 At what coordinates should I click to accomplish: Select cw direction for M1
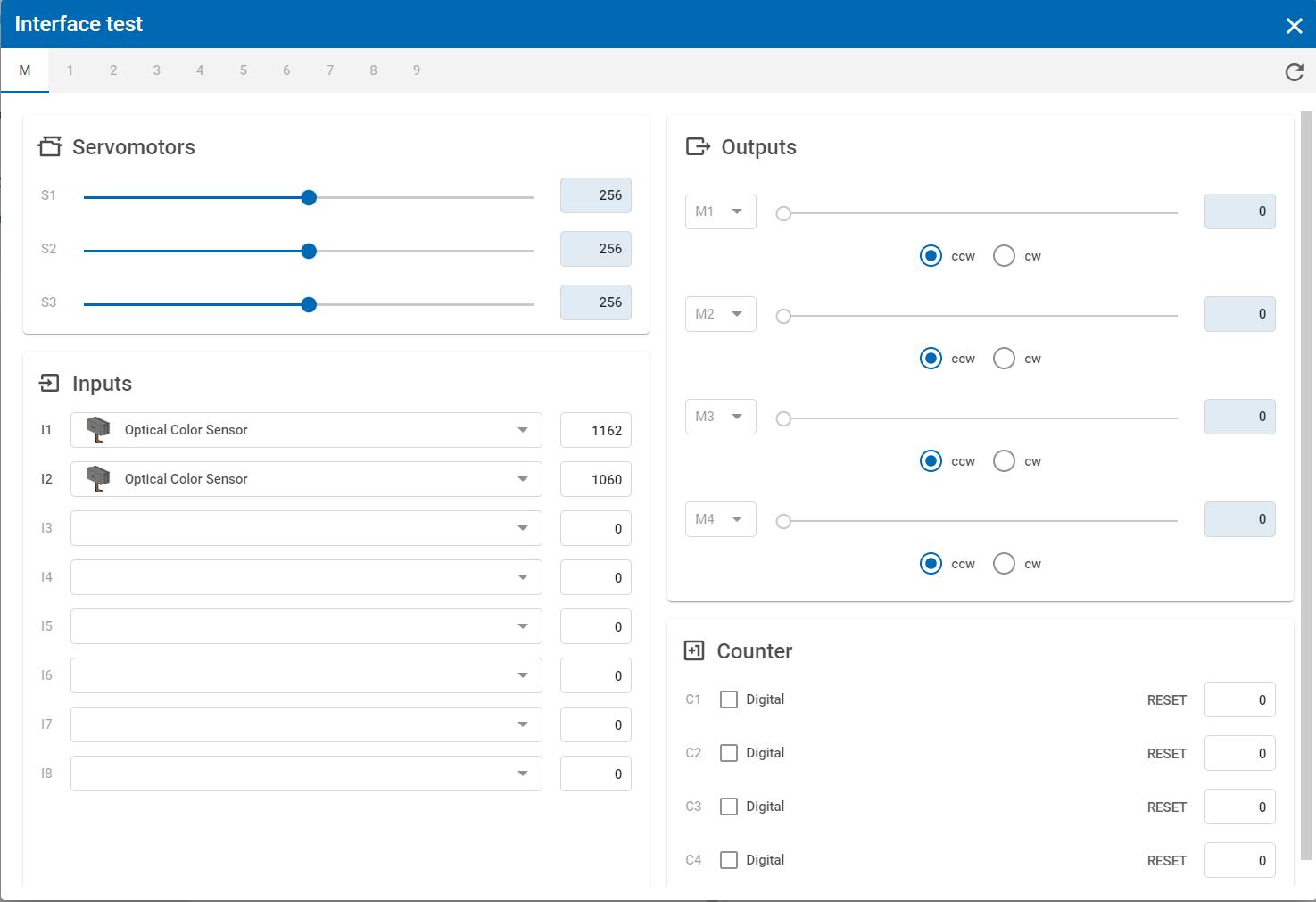click(1004, 256)
